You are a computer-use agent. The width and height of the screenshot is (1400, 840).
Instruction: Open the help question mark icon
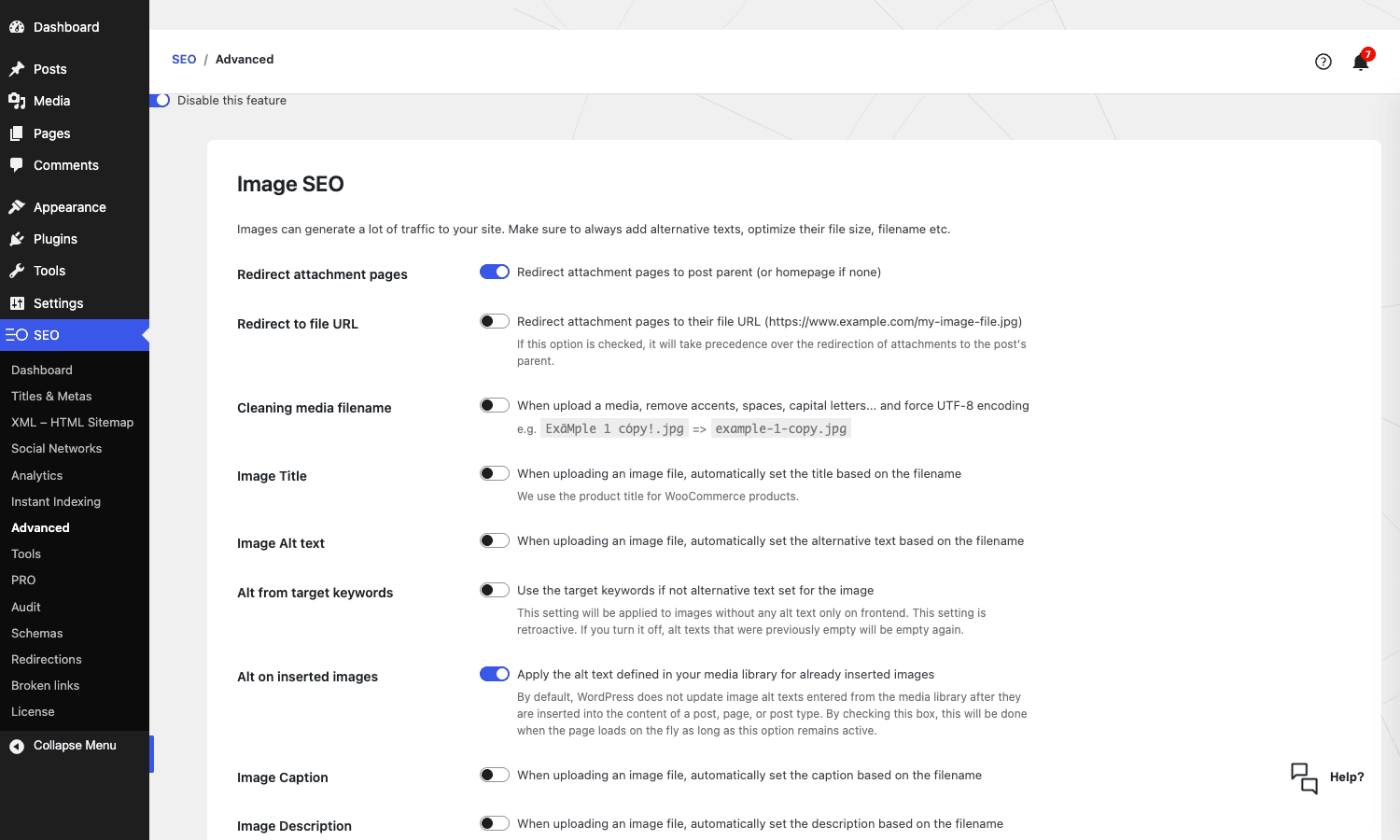tap(1323, 62)
